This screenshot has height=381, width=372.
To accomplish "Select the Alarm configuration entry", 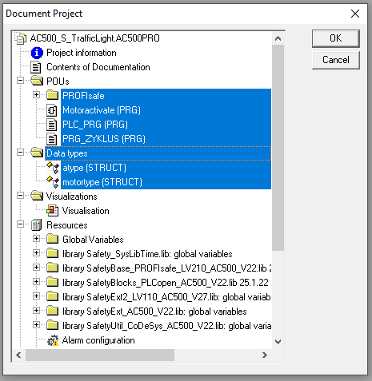I will coord(98,340).
